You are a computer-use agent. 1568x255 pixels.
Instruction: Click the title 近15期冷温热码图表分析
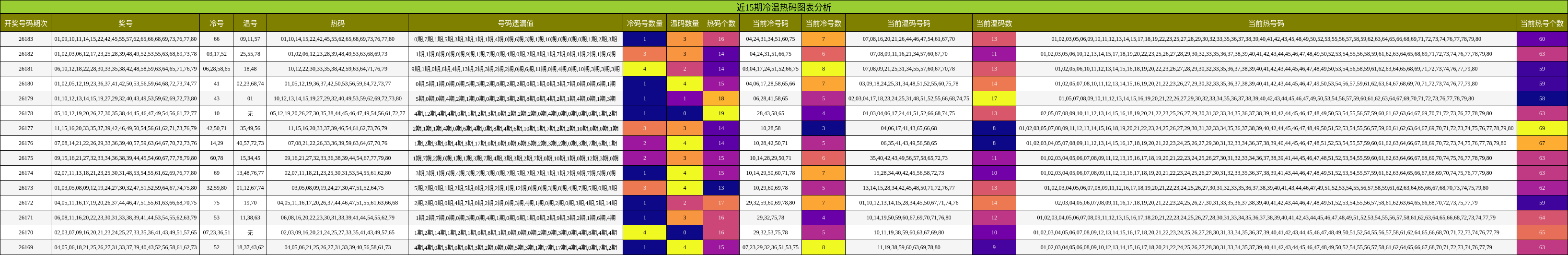pyautogui.click(x=783, y=7)
